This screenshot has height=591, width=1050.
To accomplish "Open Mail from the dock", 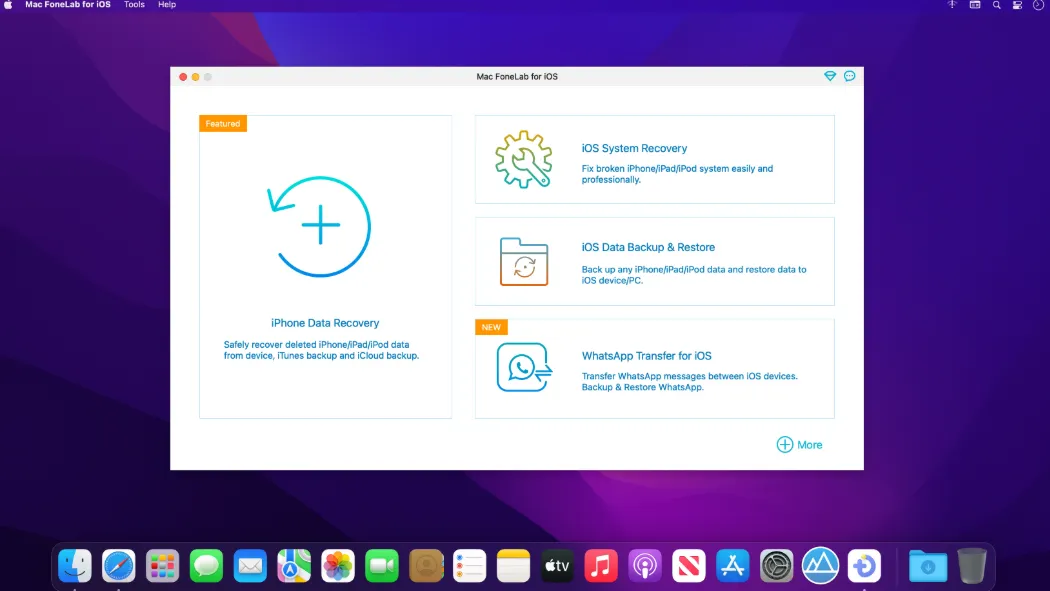I will click(250, 566).
